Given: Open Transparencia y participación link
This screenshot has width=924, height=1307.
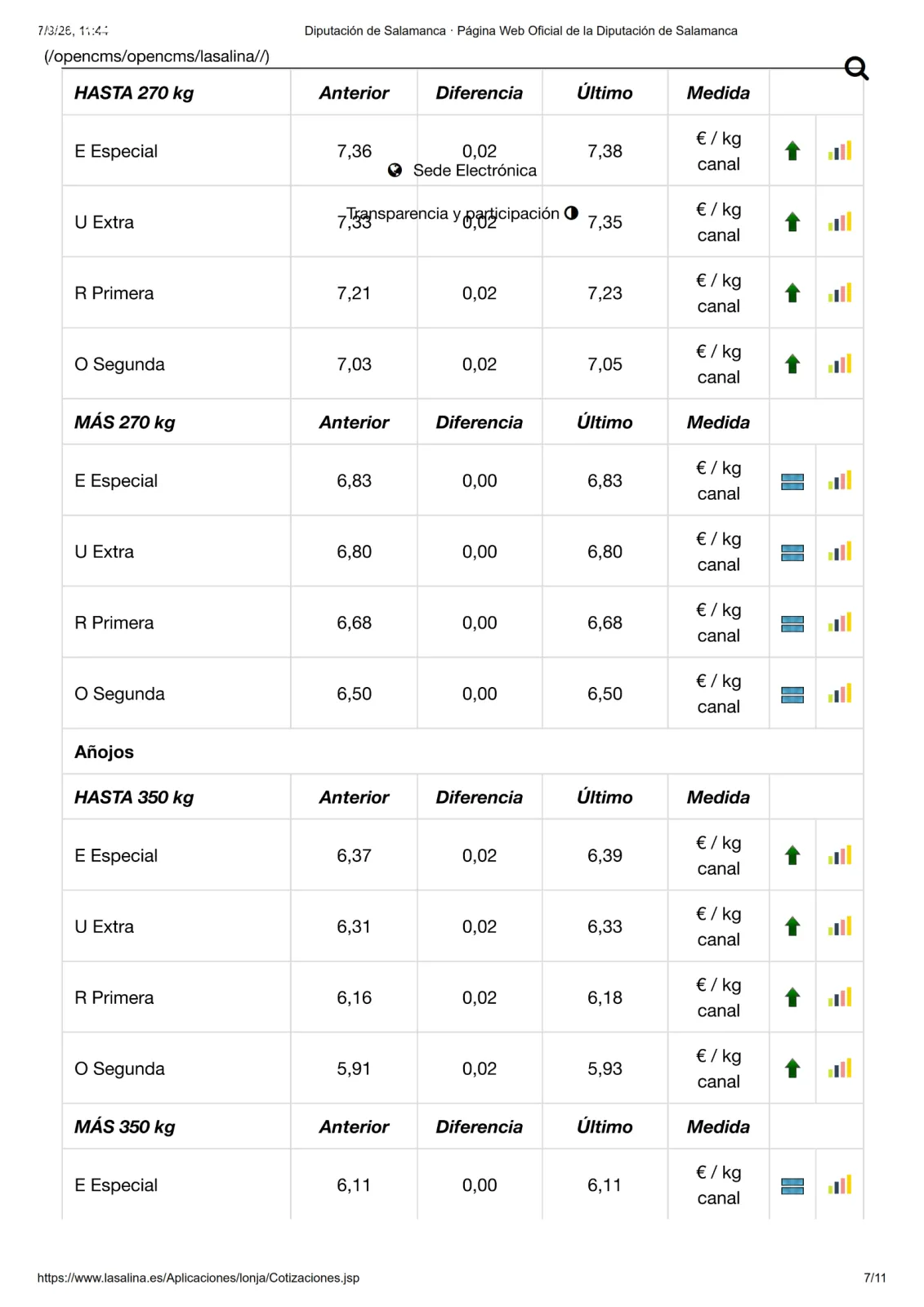Looking at the screenshot, I should point(453,213).
